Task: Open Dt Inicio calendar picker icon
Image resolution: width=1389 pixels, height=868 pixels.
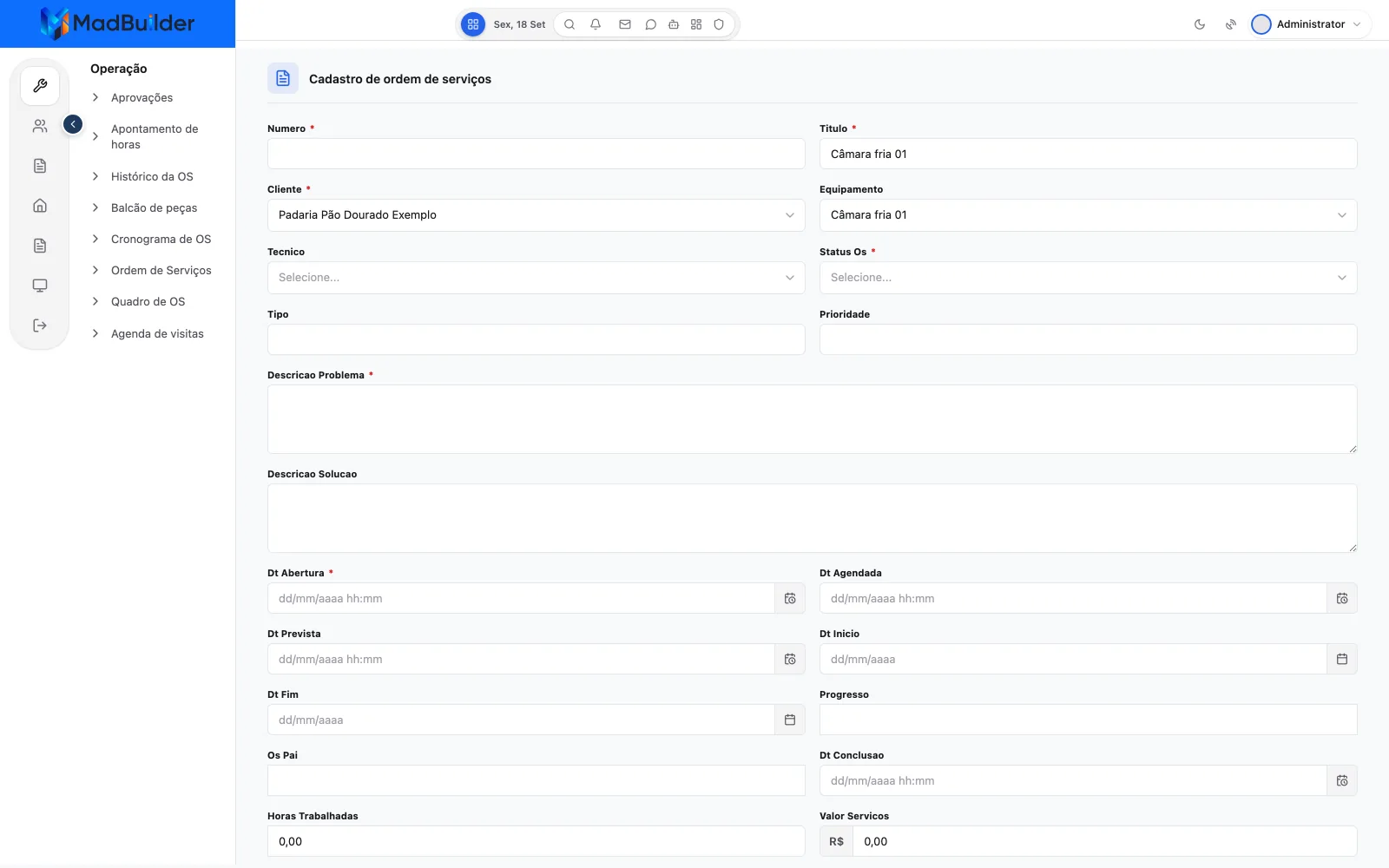Action: [1342, 659]
